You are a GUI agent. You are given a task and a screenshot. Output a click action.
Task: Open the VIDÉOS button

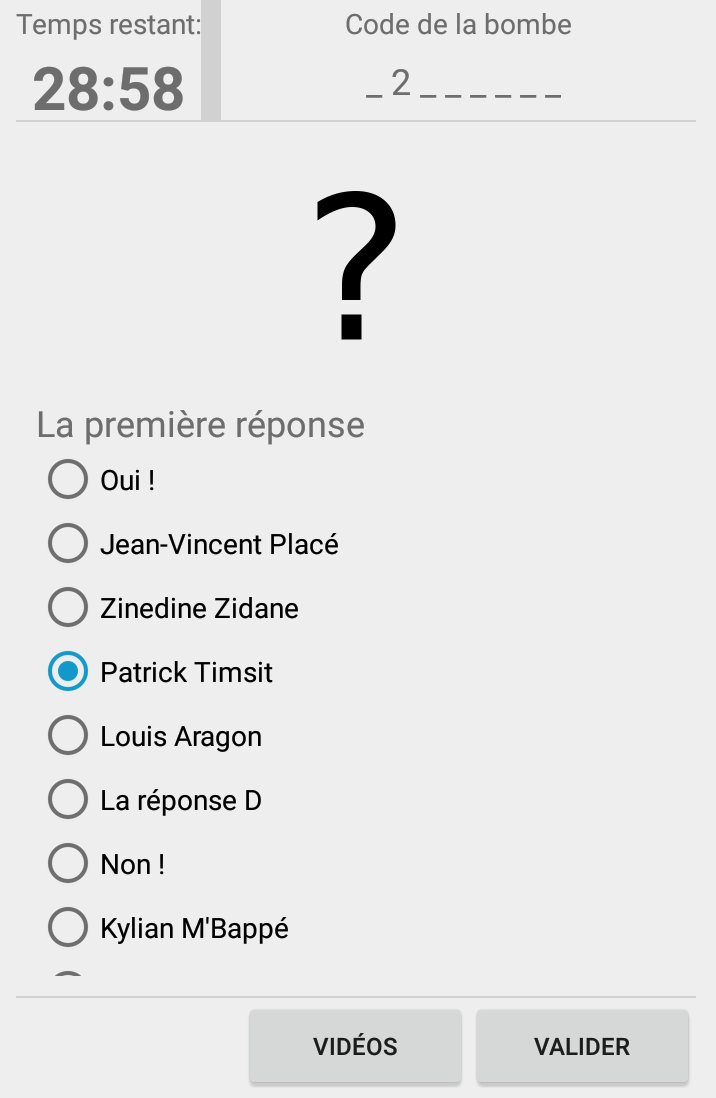point(355,1046)
